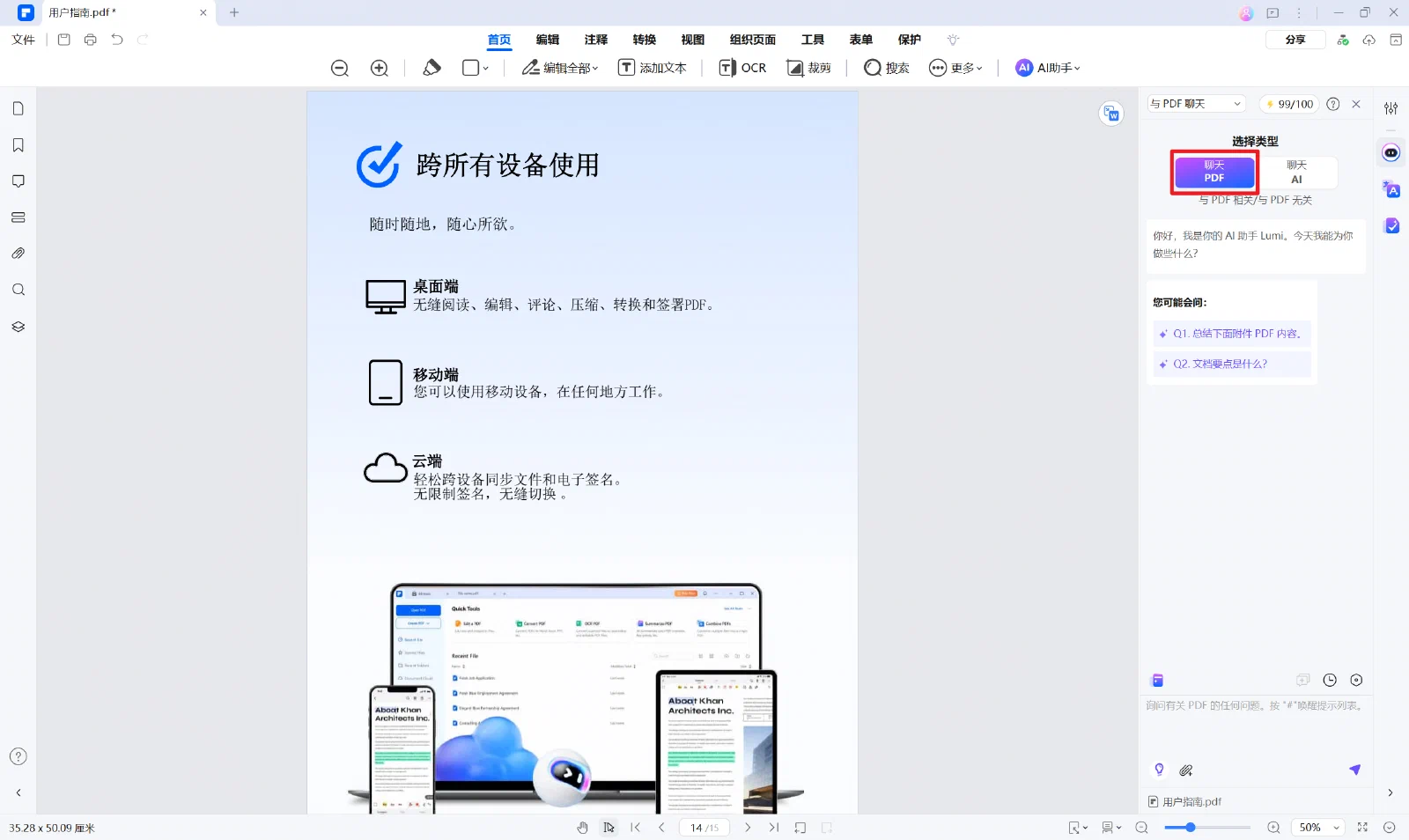The height and width of the screenshot is (840, 1409).
Task: Activate the selection cursor tool in the status bar
Action: pyautogui.click(x=609, y=828)
